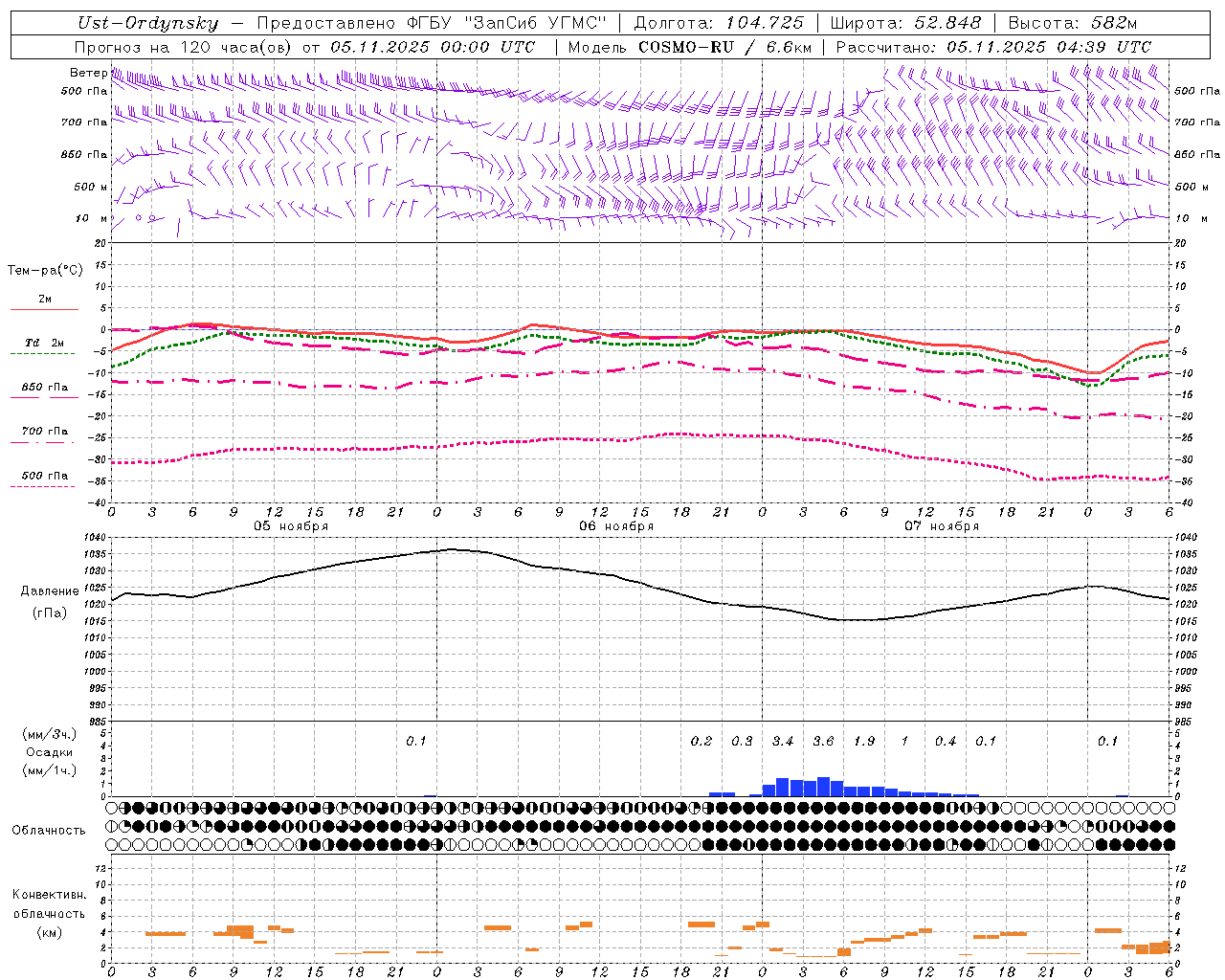Click the Td 2м dew point legend entry
Screen dimensions: 1225x980
pos(44,343)
